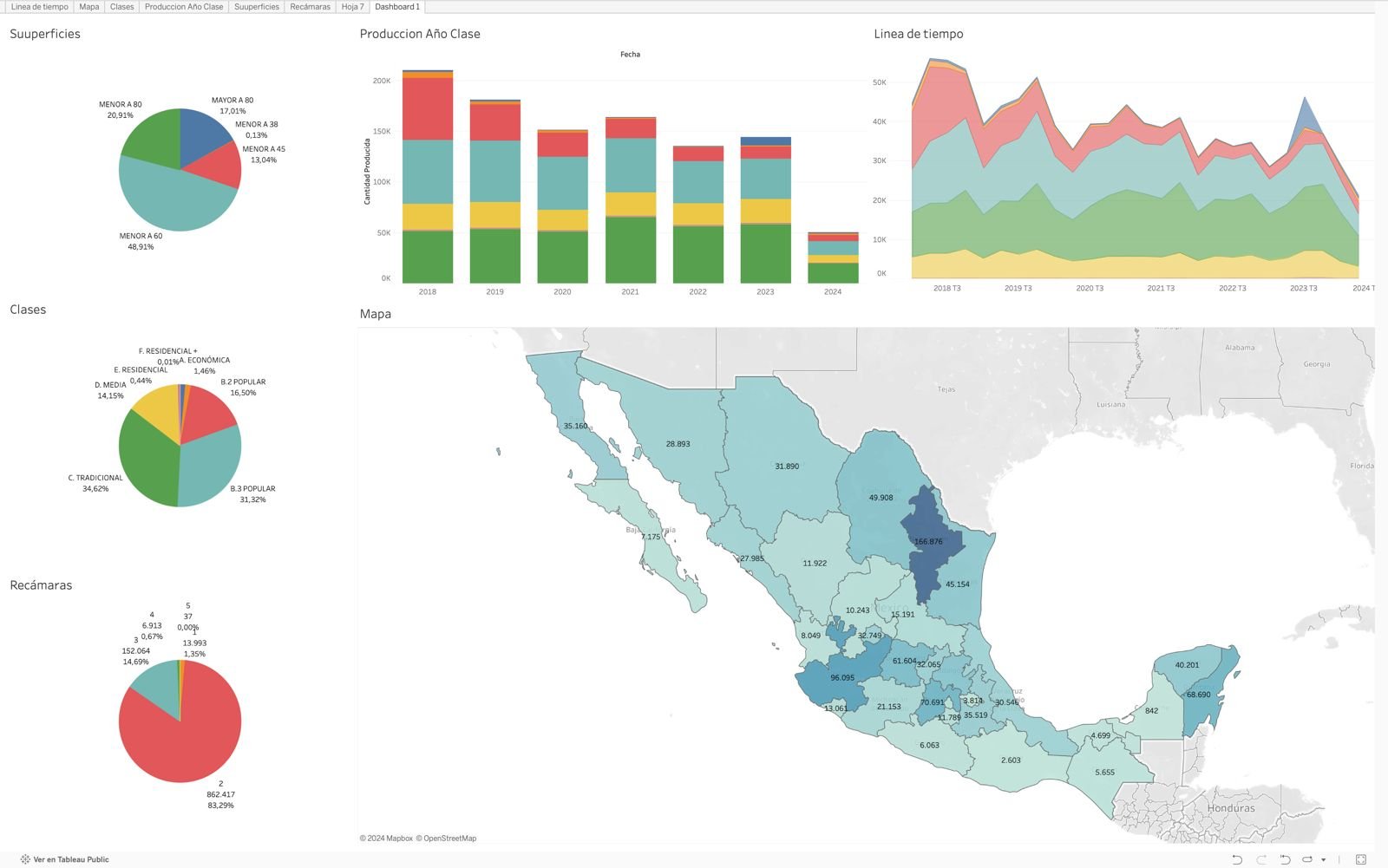
Task: Click 2021 T3 on timeline axis
Action: point(1161,288)
